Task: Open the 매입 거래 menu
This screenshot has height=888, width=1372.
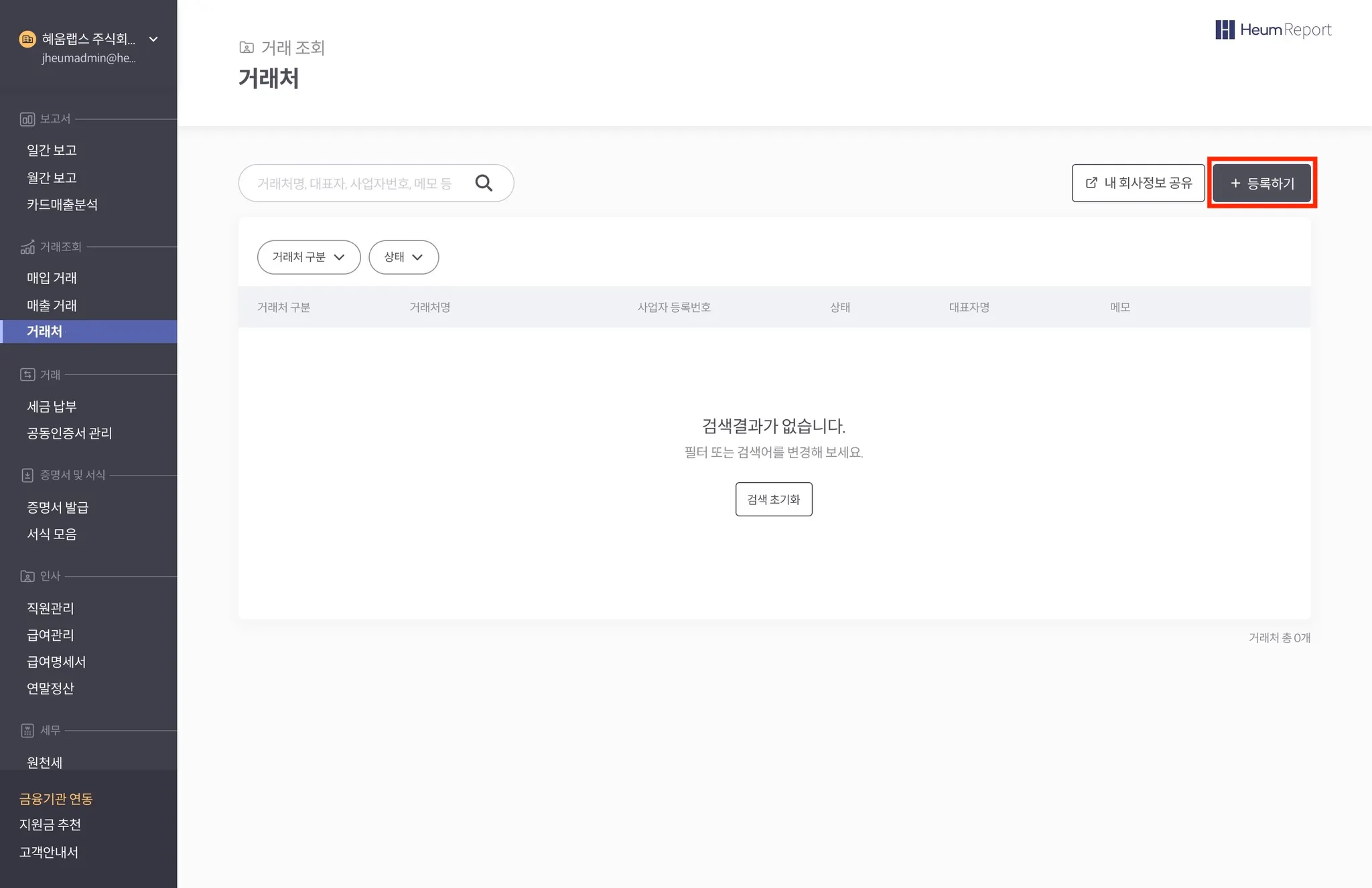Action: click(x=52, y=278)
